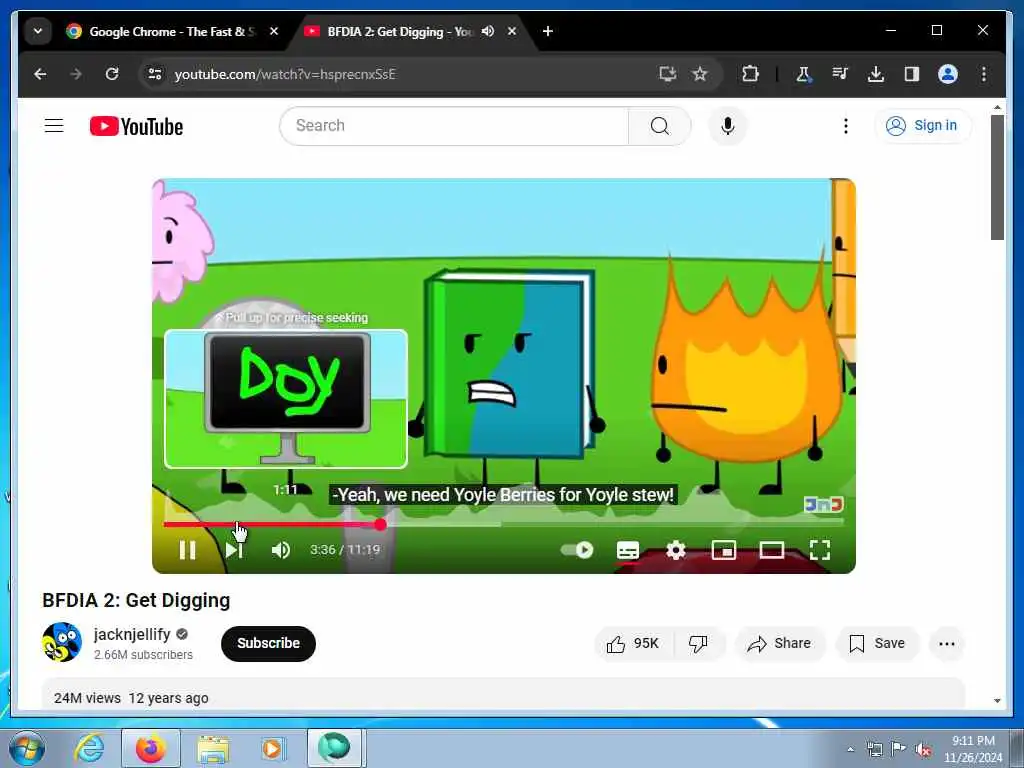The width and height of the screenshot is (1024, 768).
Task: Reload the current page
Action: tap(112, 74)
